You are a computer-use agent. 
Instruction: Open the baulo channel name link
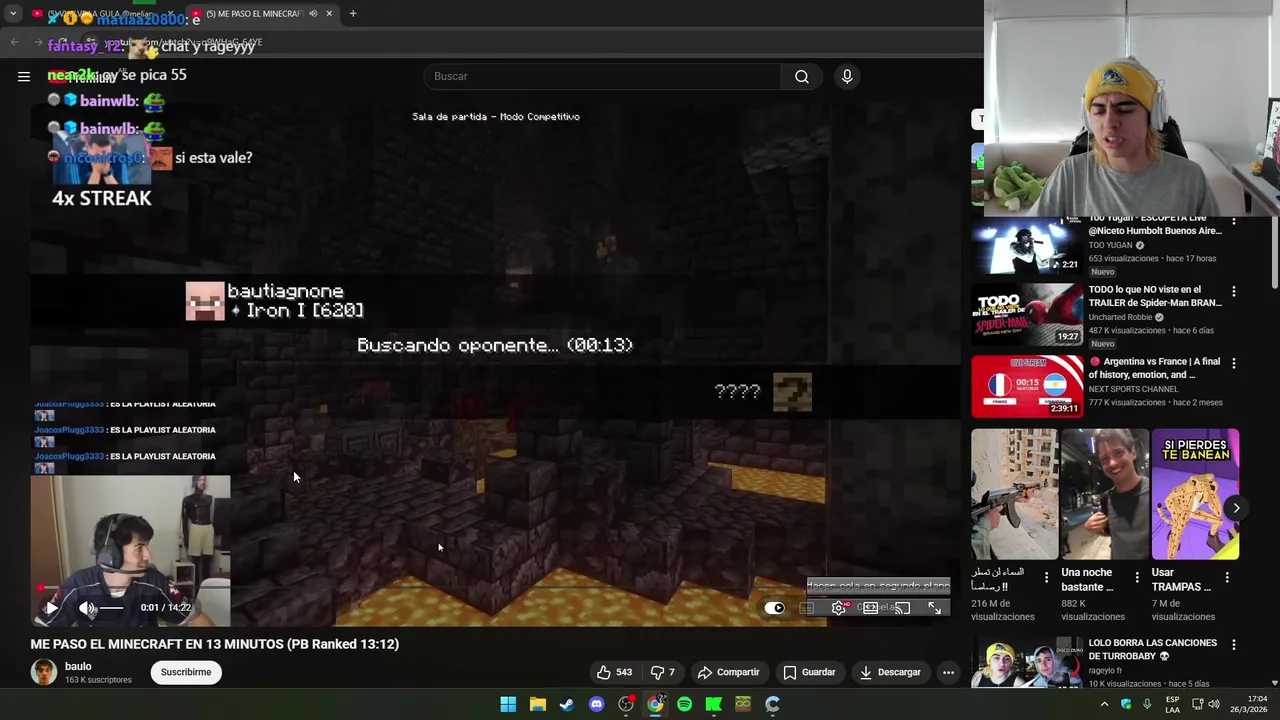(x=78, y=666)
